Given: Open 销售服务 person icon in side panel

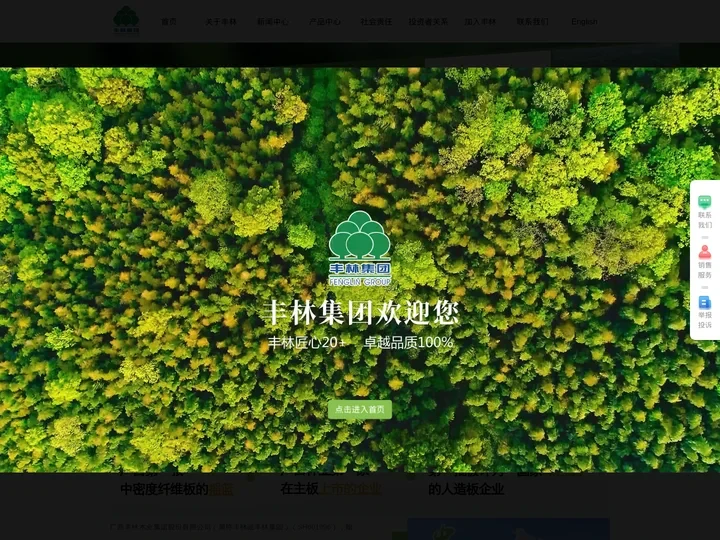Looking at the screenshot, I should point(704,252).
